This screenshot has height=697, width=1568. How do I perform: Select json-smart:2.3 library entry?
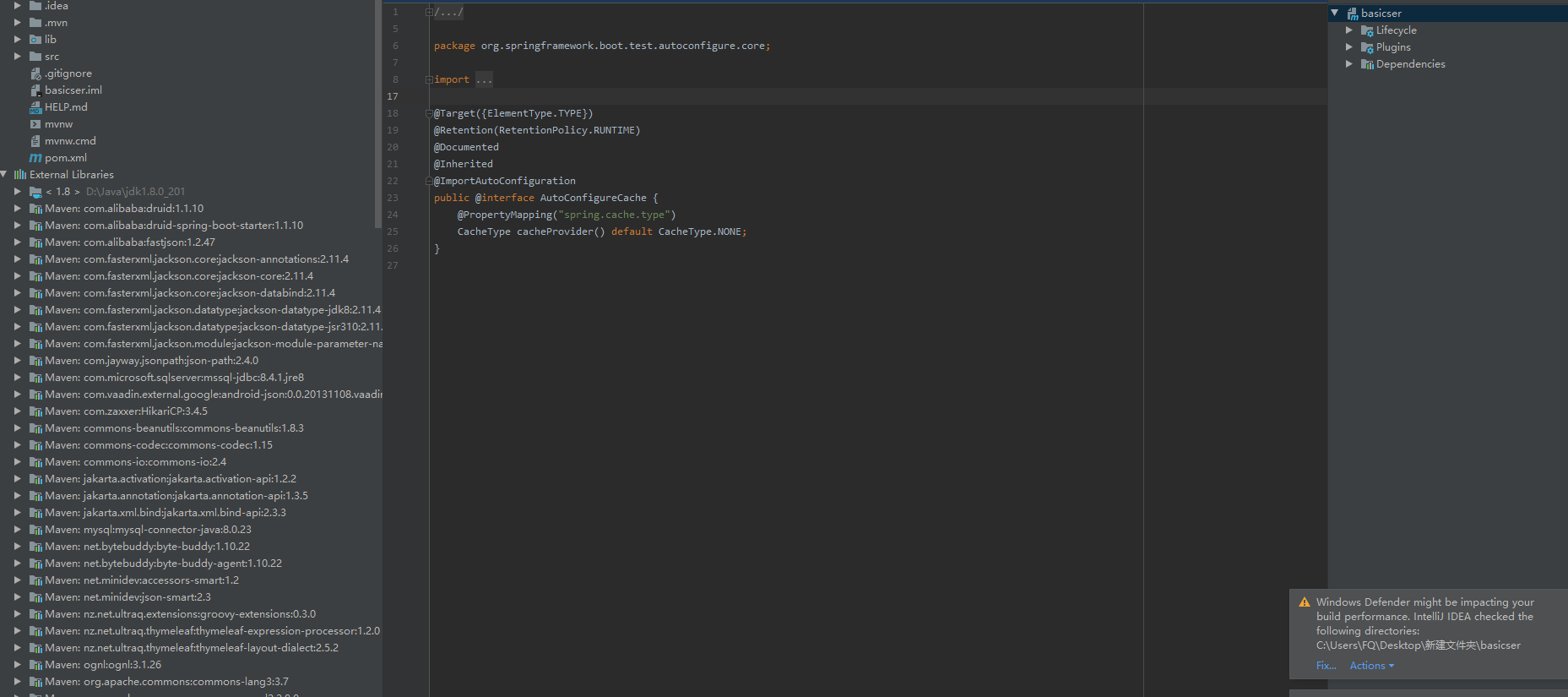(x=128, y=597)
